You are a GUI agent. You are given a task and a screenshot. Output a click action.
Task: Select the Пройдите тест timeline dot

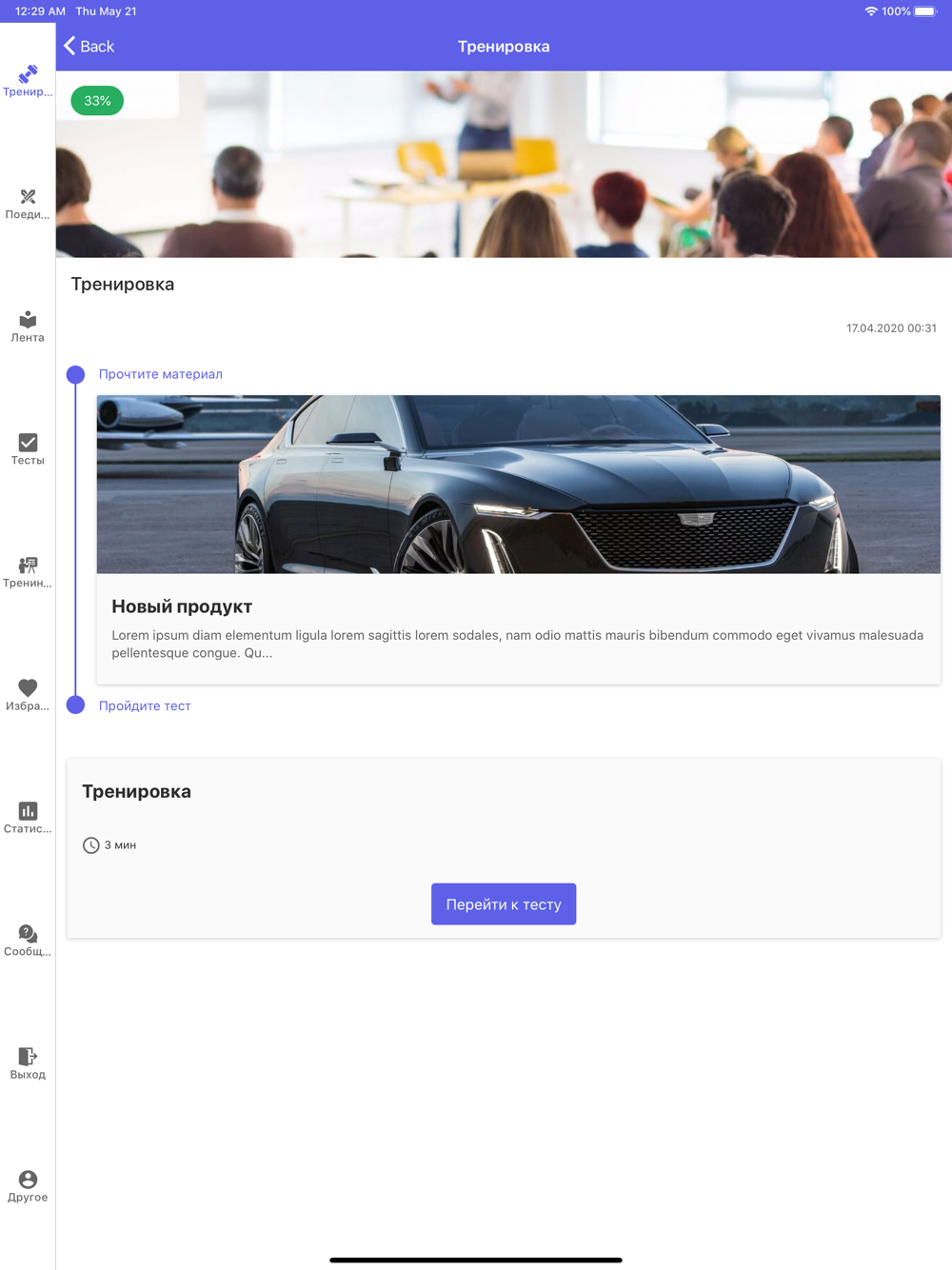coord(75,704)
